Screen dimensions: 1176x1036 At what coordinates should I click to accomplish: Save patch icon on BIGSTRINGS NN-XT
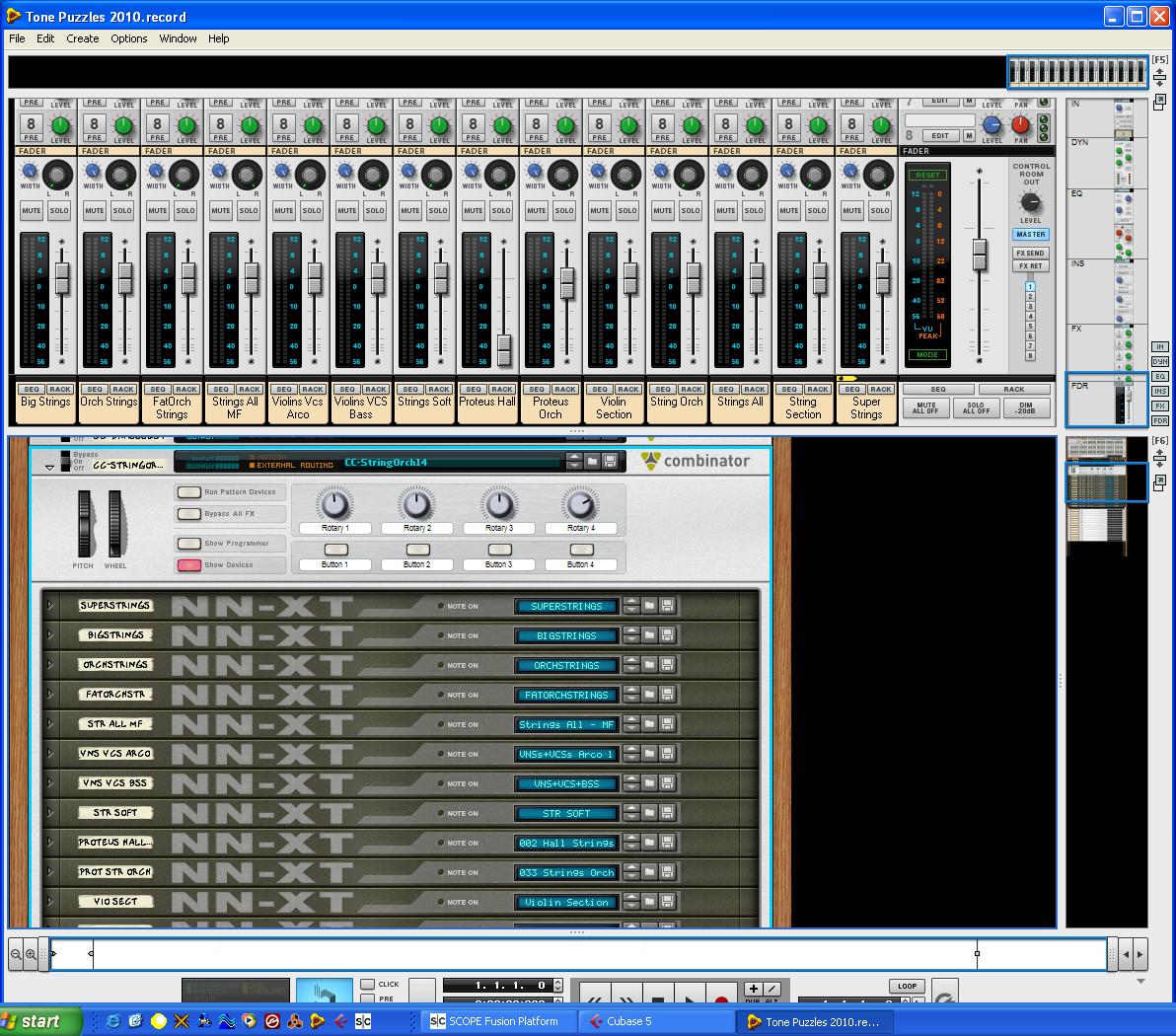(667, 635)
